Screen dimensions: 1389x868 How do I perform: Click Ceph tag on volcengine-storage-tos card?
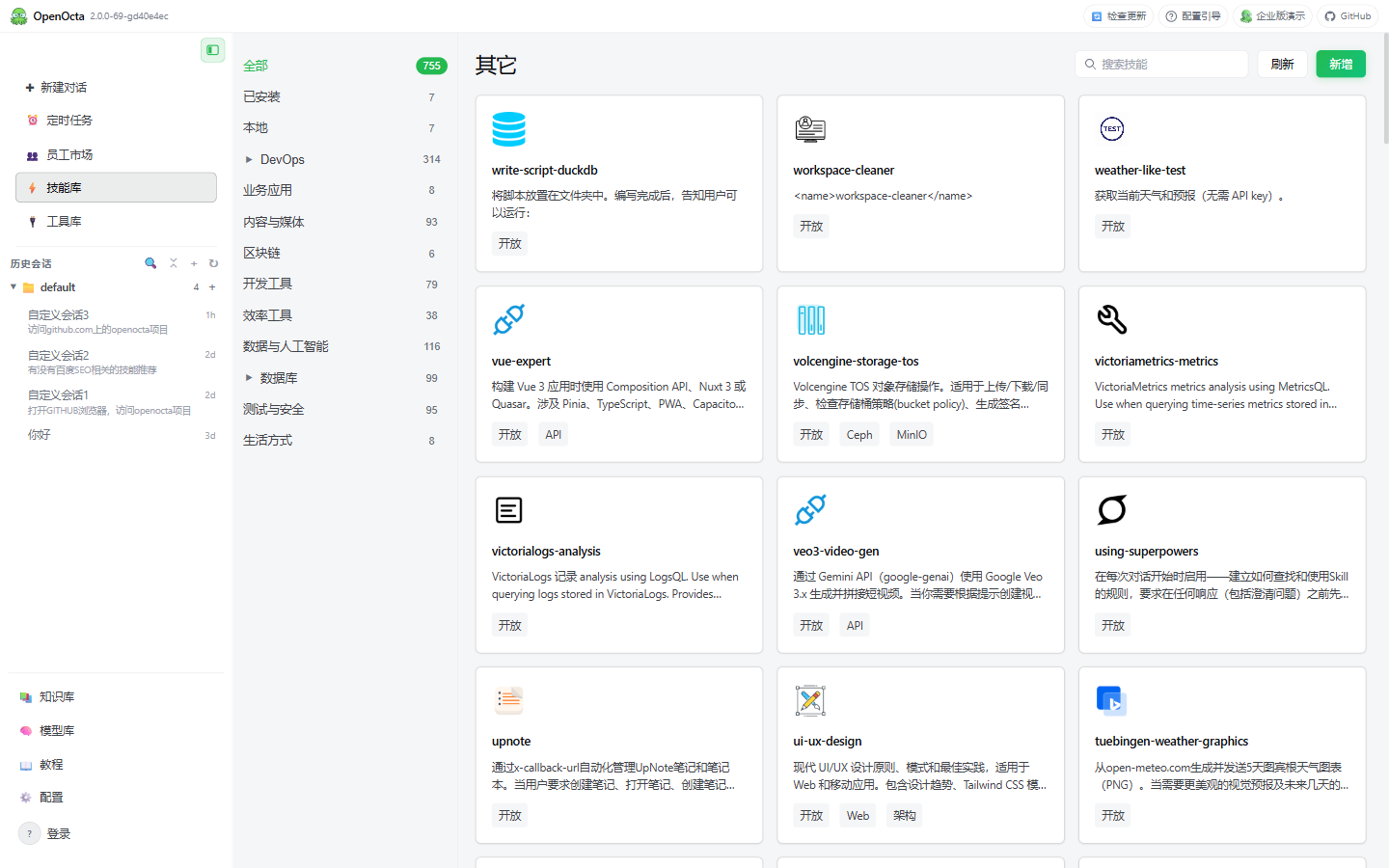[859, 435]
